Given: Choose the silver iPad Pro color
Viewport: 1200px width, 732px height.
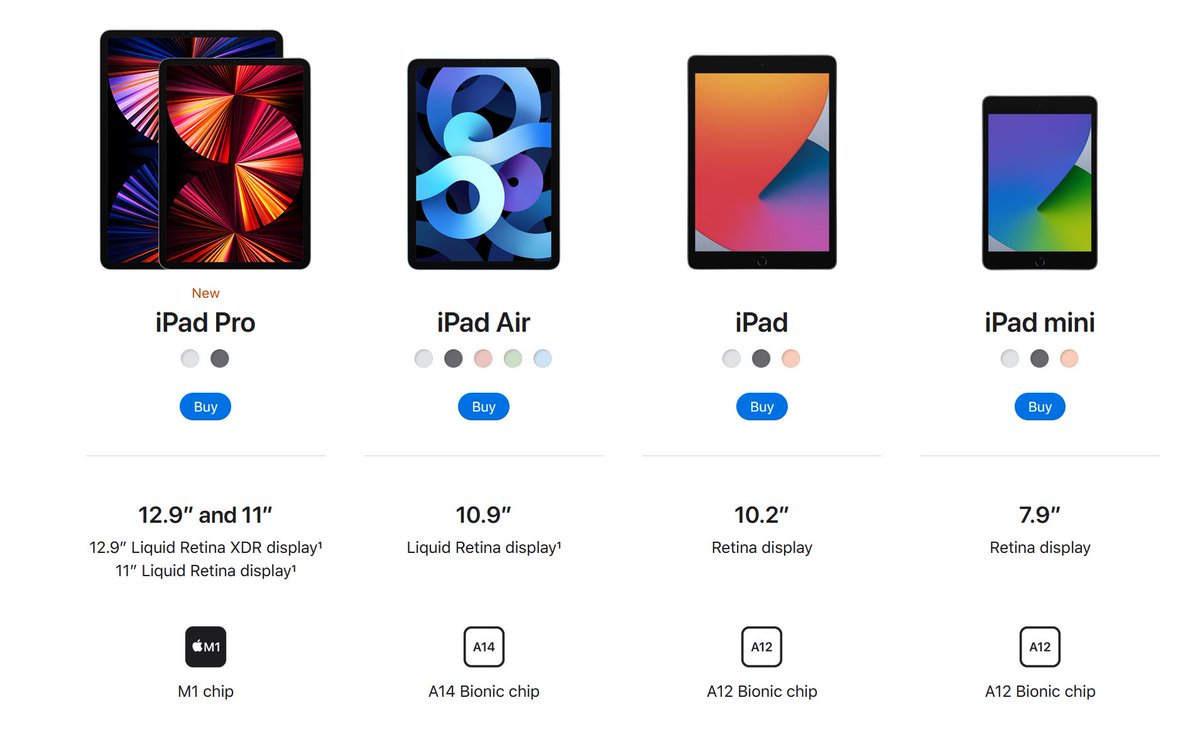Looking at the screenshot, I should click(x=190, y=358).
